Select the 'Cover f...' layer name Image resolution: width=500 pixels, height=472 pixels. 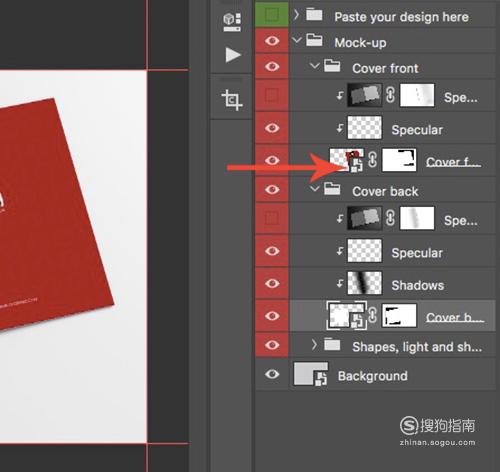click(x=453, y=162)
